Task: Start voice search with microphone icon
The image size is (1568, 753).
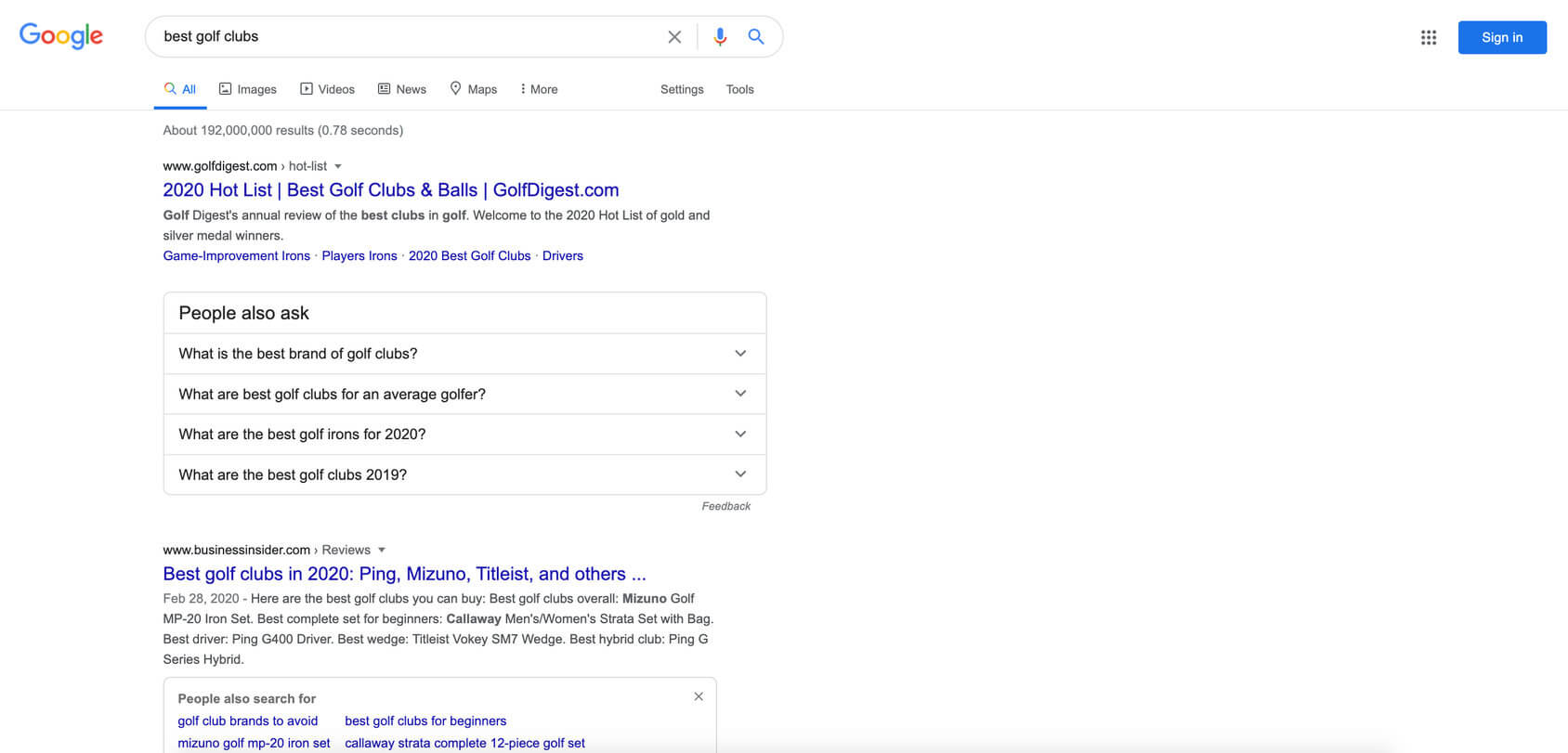Action: 720,37
